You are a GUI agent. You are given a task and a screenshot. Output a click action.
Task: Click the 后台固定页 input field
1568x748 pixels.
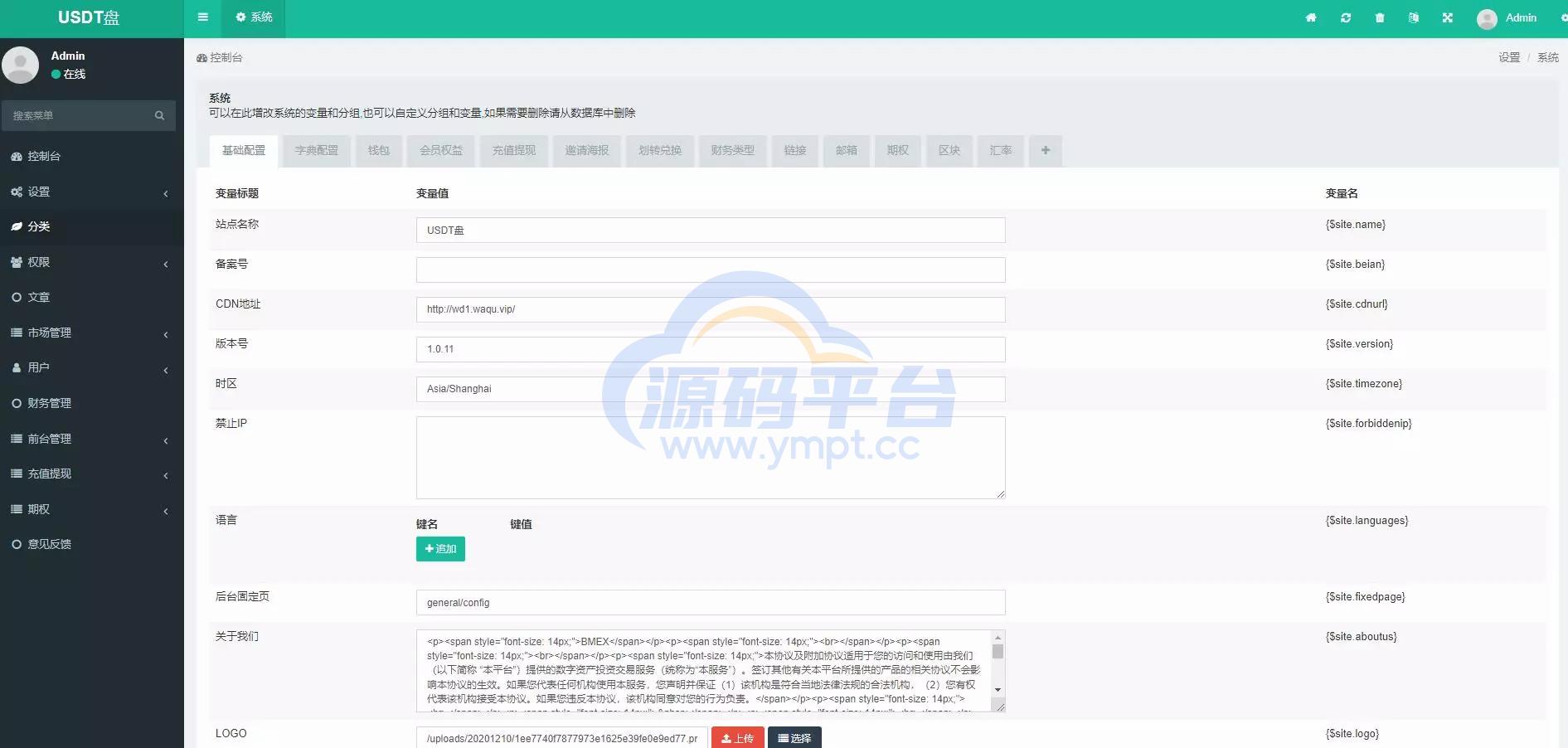(711, 603)
